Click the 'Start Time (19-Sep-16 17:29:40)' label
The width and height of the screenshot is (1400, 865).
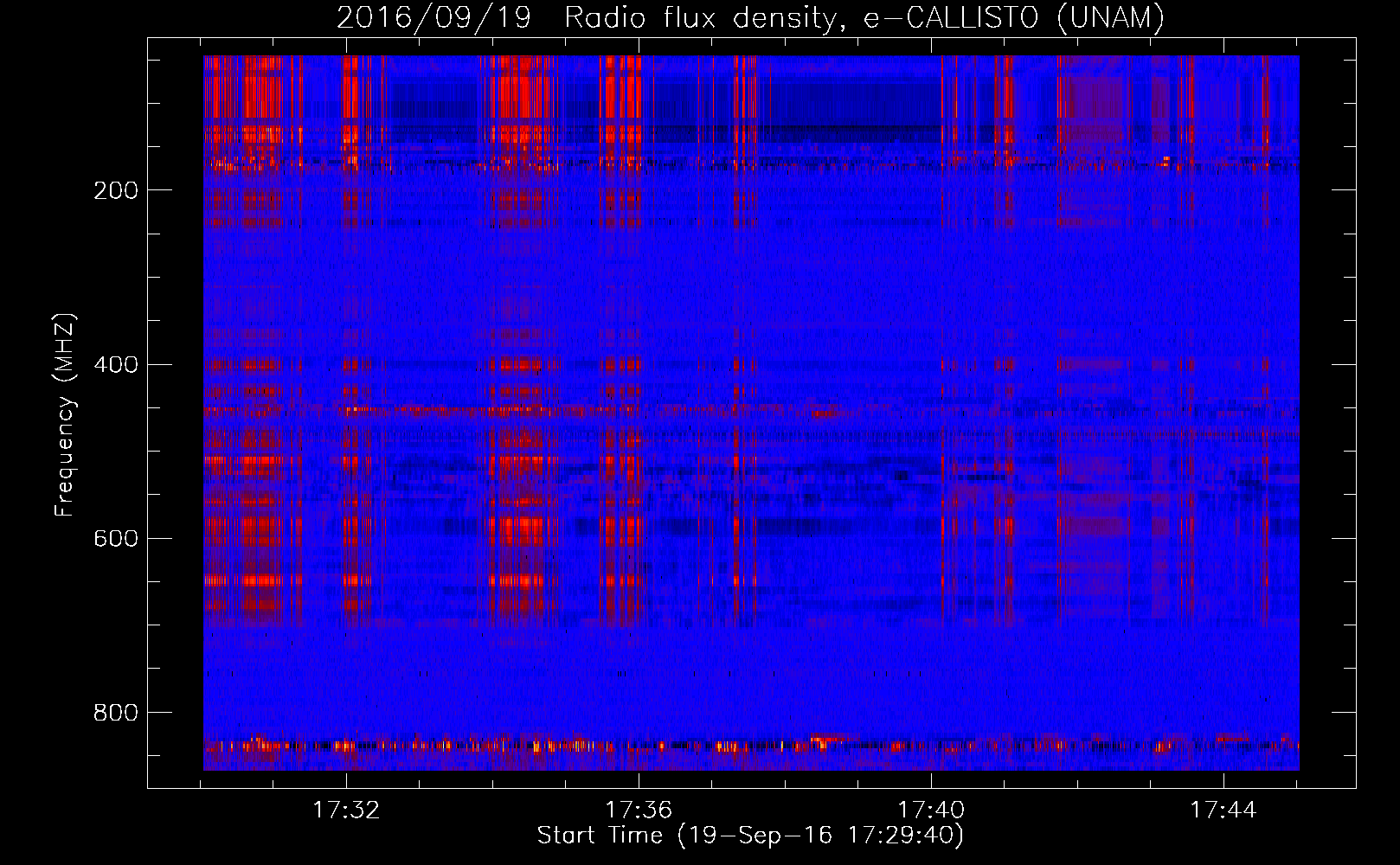coord(750,836)
